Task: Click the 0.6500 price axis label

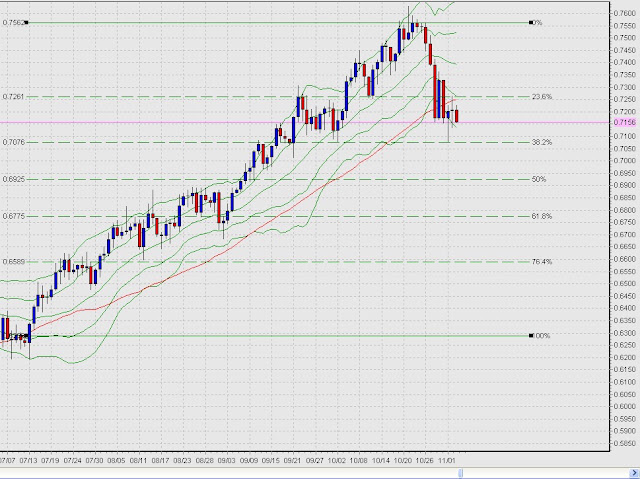Action: tap(624, 284)
